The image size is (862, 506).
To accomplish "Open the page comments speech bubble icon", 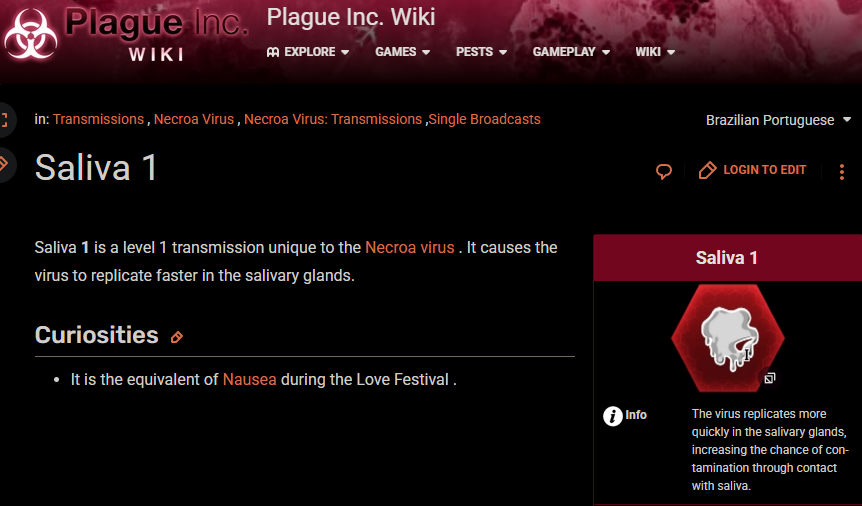I will (663, 171).
